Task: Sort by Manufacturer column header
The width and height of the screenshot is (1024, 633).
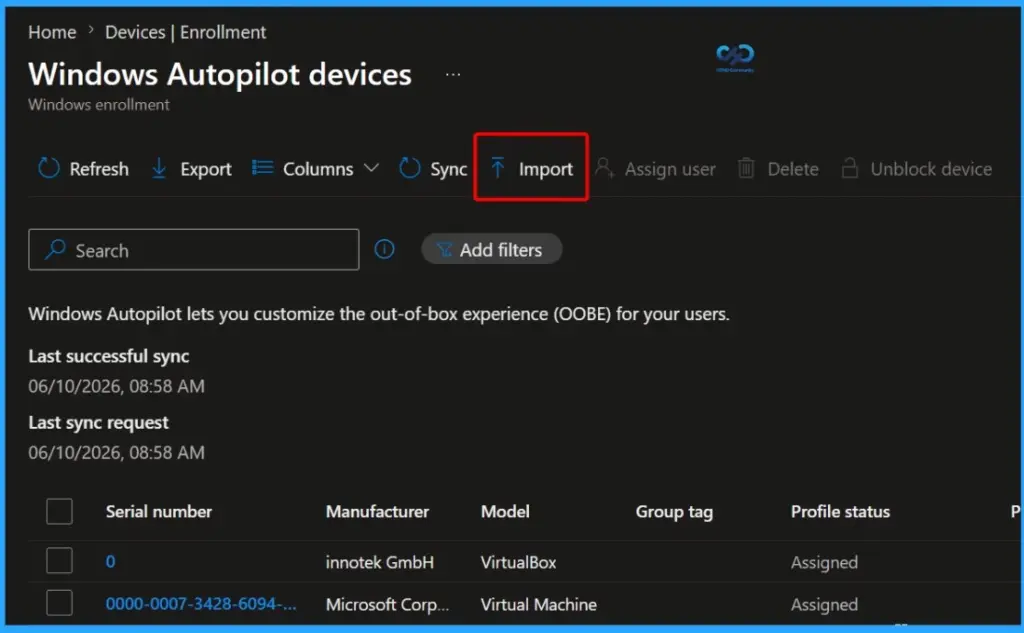Action: click(x=377, y=511)
